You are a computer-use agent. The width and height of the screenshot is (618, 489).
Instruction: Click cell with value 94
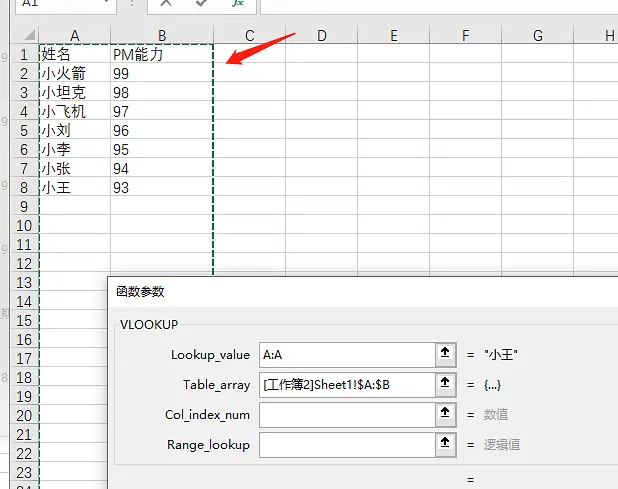[x=162, y=169]
